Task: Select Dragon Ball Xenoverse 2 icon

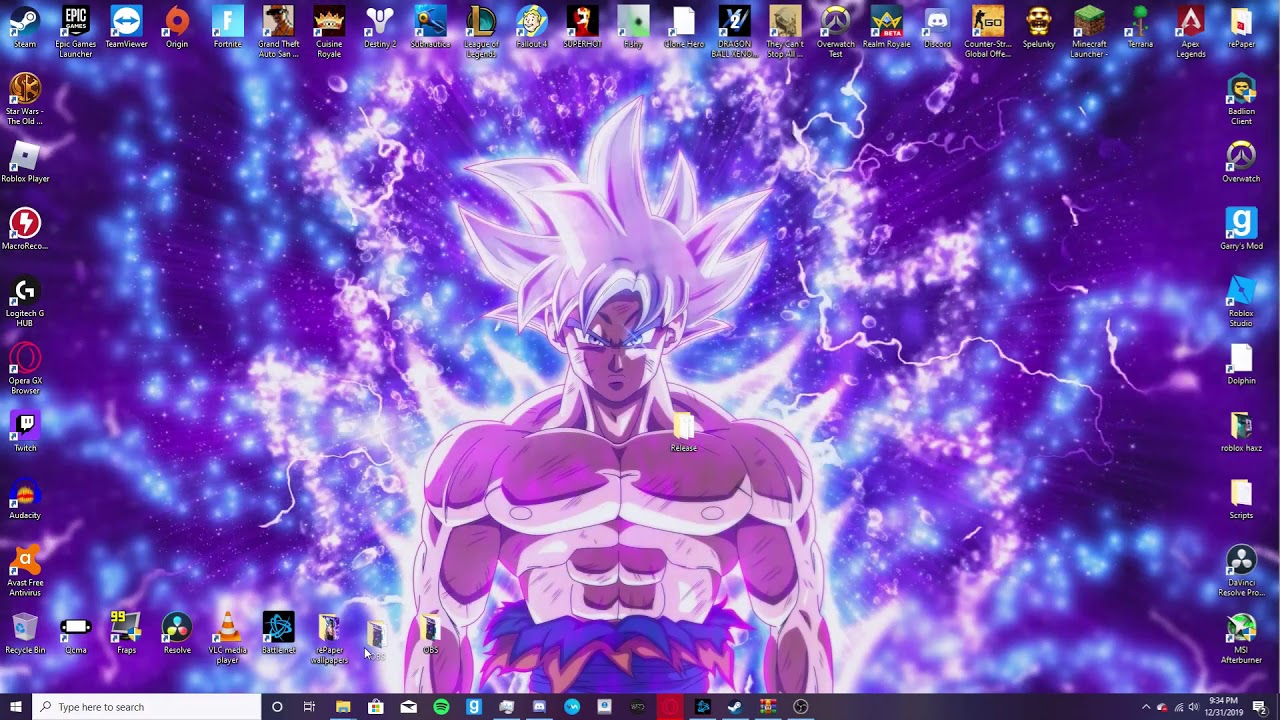Action: tap(735, 31)
